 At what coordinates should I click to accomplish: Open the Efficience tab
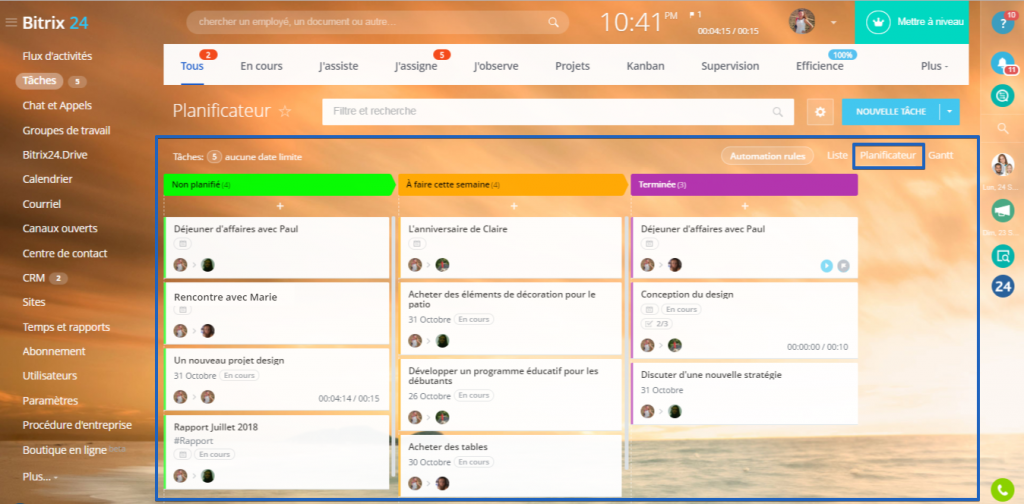819,66
